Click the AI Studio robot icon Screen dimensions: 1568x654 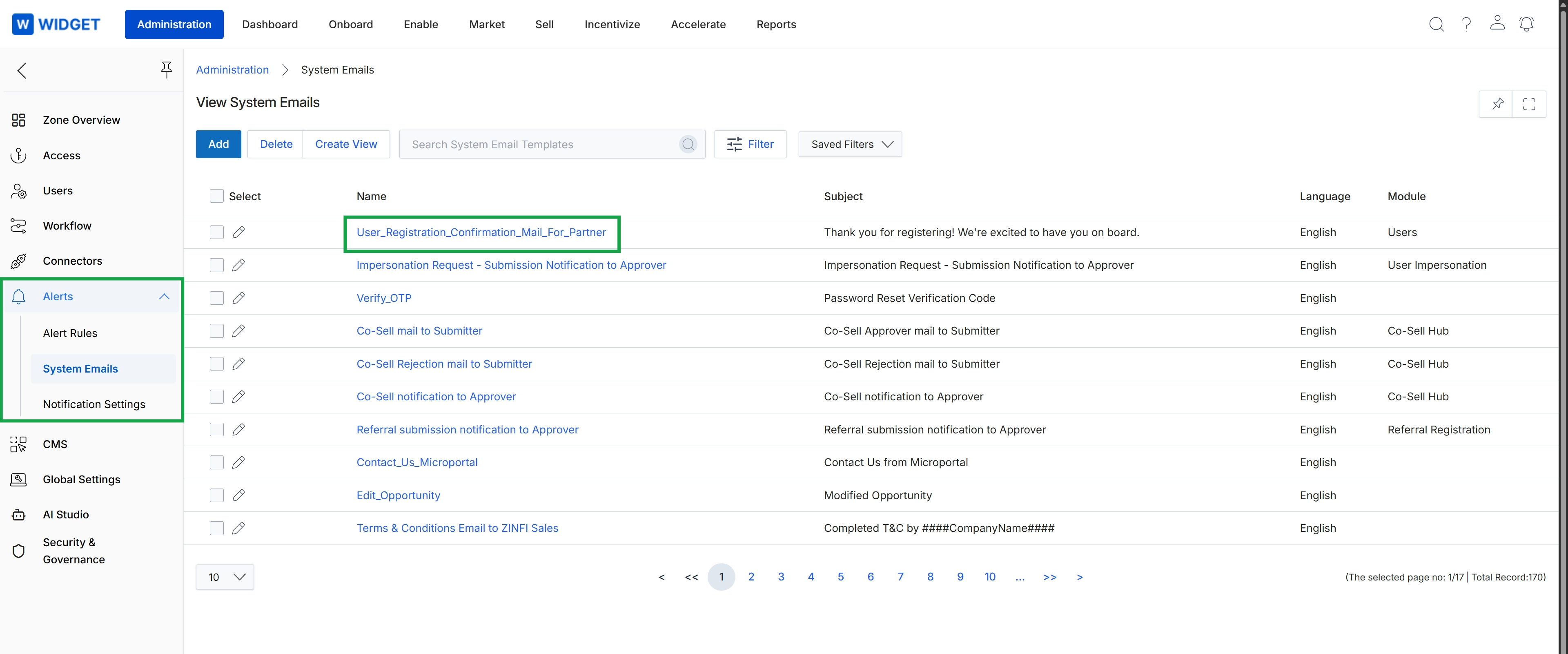pyautogui.click(x=18, y=515)
